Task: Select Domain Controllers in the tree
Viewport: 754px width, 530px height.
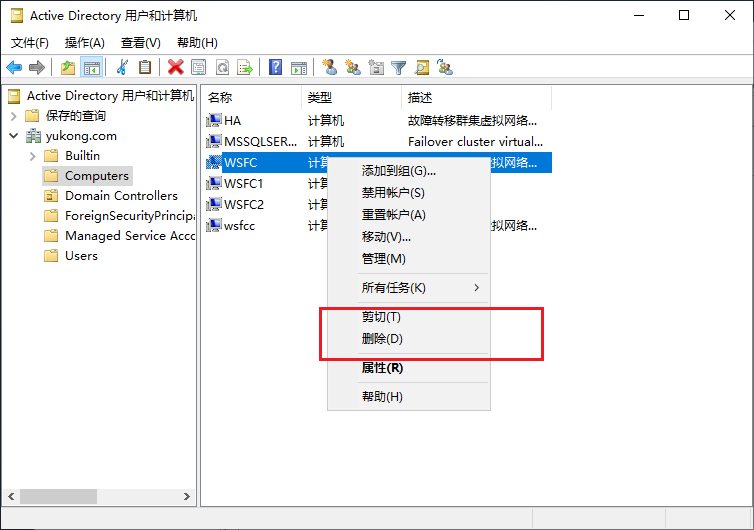Action: coord(121,196)
